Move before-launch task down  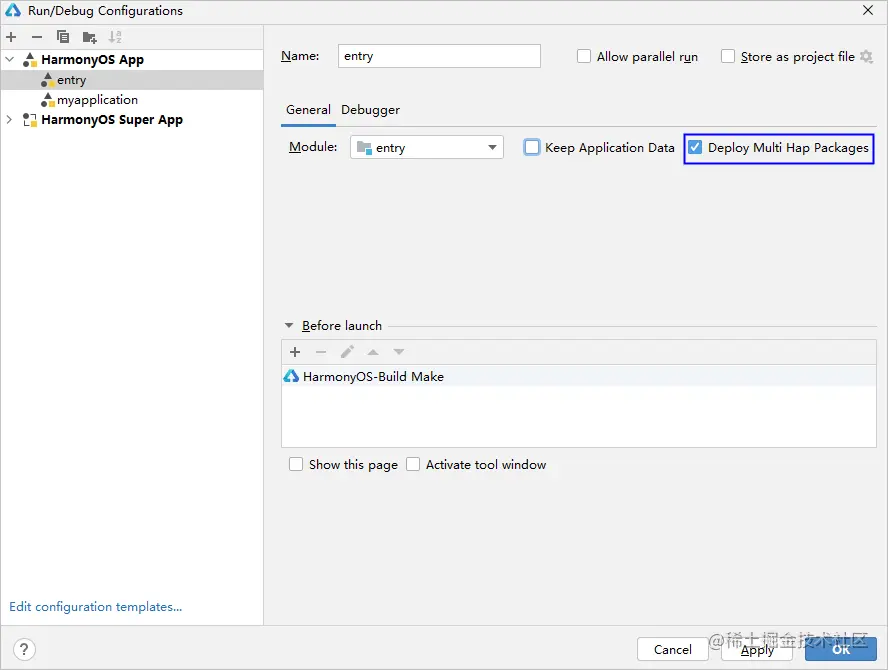tap(399, 352)
